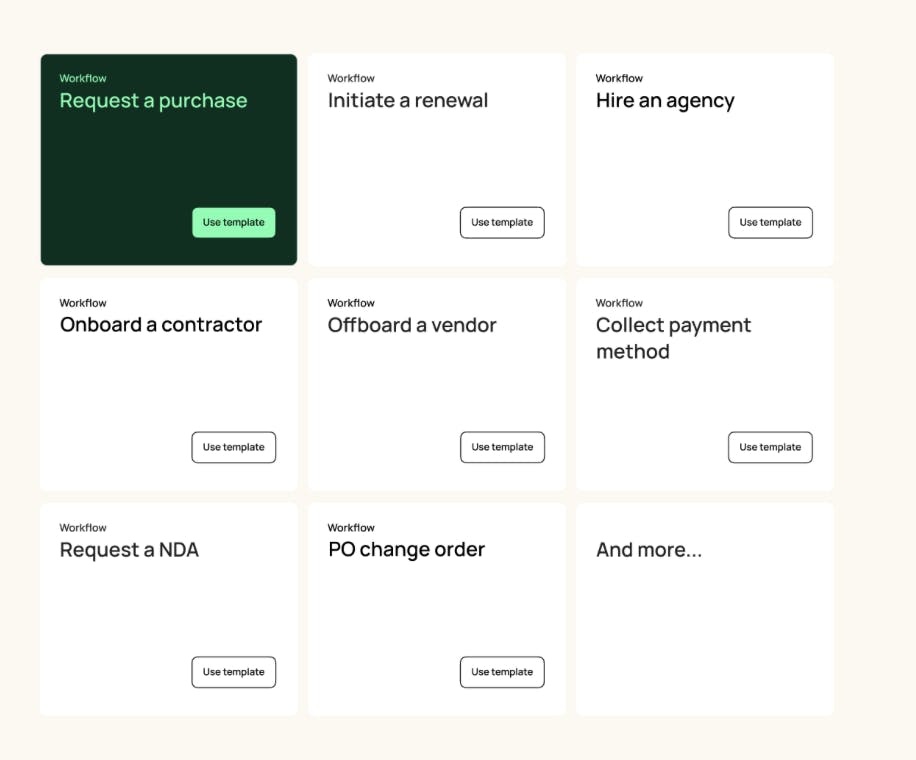Click Use template under Offboard a vendor
Image resolution: width=916 pixels, height=760 pixels.
coord(502,447)
